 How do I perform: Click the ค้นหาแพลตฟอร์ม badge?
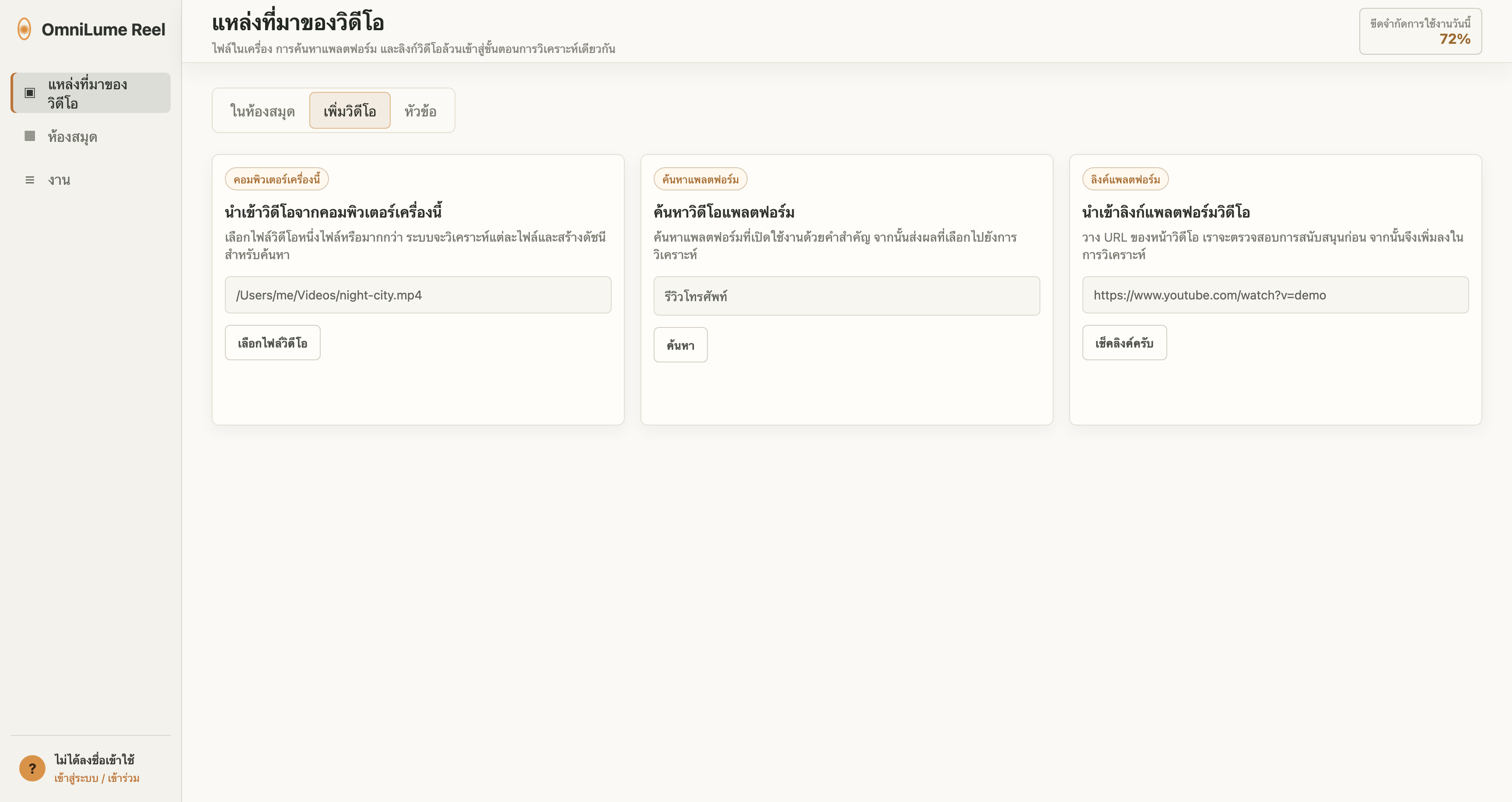[700, 179]
